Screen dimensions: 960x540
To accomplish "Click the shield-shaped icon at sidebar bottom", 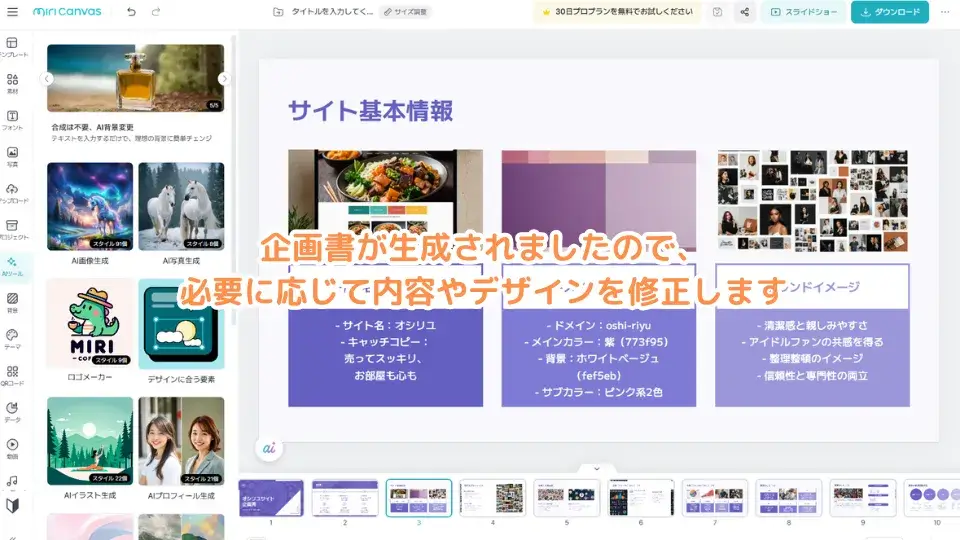I will coord(12,506).
